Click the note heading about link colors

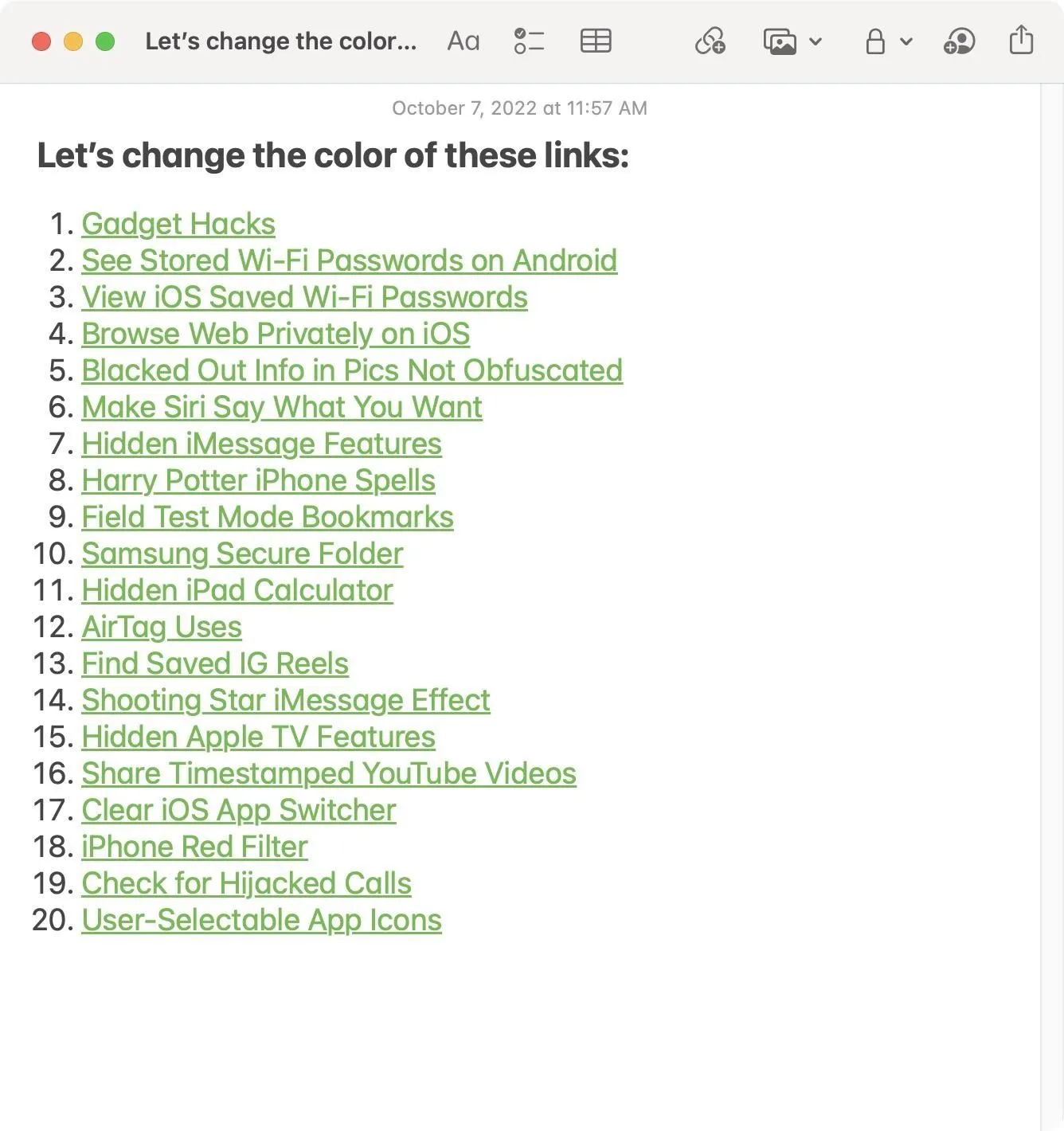[333, 155]
